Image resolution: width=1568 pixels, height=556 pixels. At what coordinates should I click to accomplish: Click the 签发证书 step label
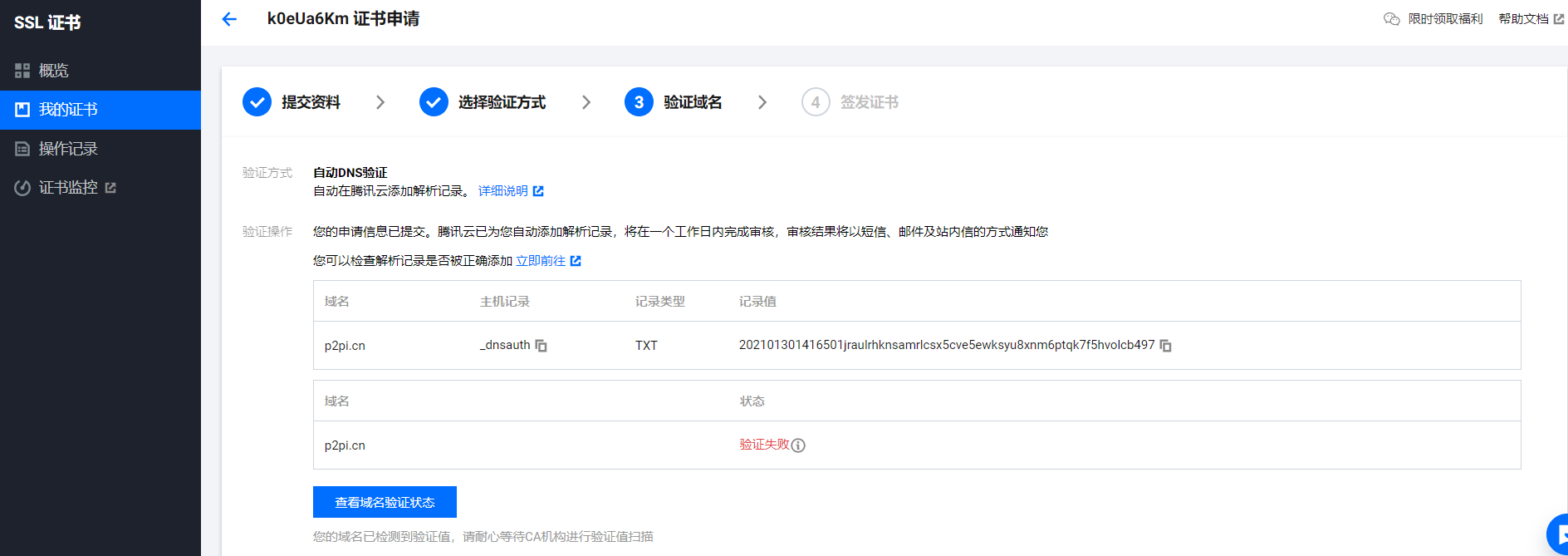pos(869,102)
